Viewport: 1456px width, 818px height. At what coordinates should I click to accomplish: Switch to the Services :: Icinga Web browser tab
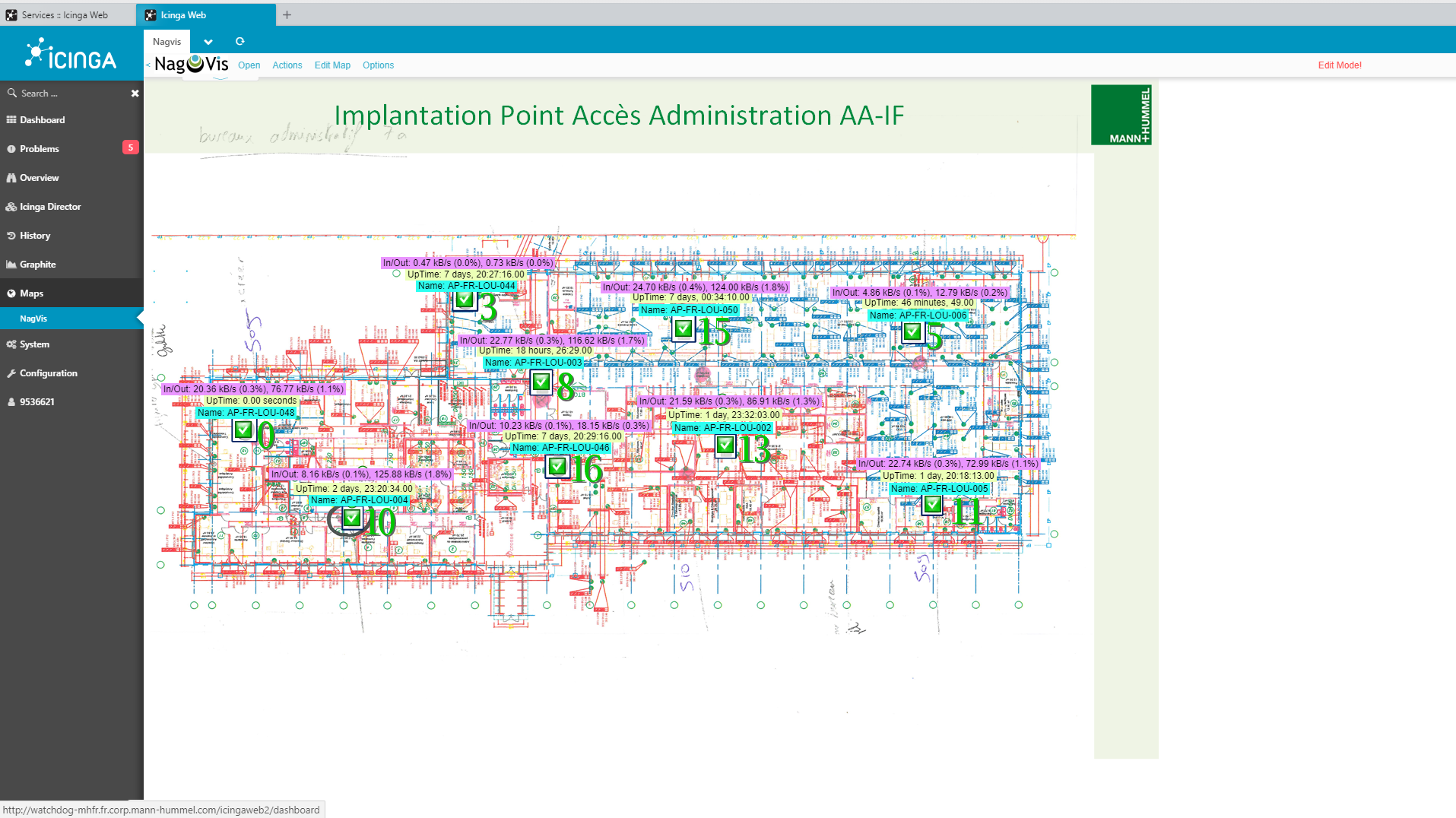65,15
